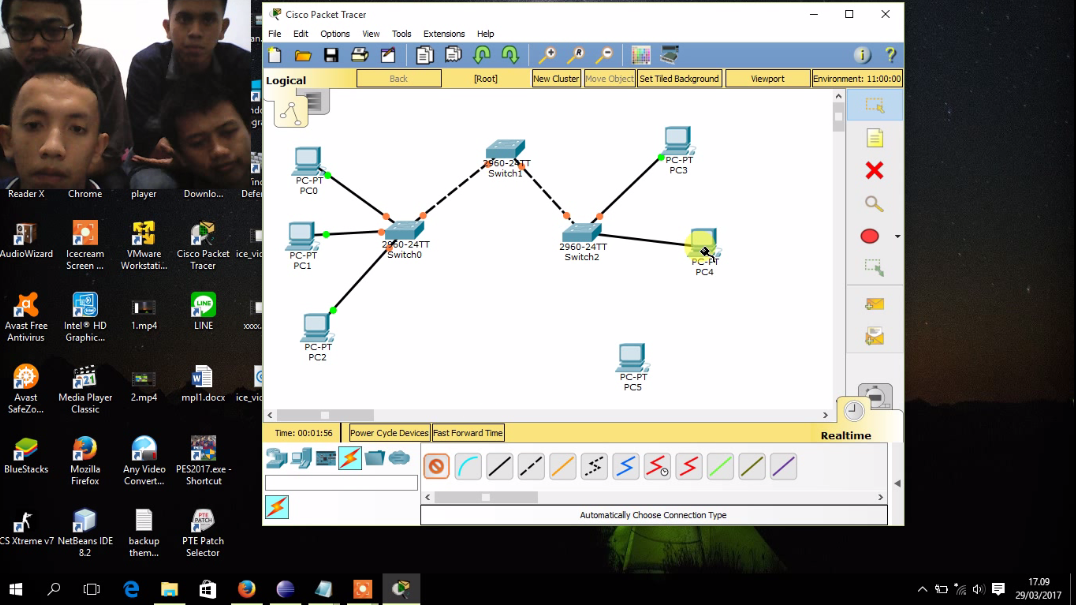Click Set Tiled Background button
Screen dimensions: 1076x605
coord(679,79)
